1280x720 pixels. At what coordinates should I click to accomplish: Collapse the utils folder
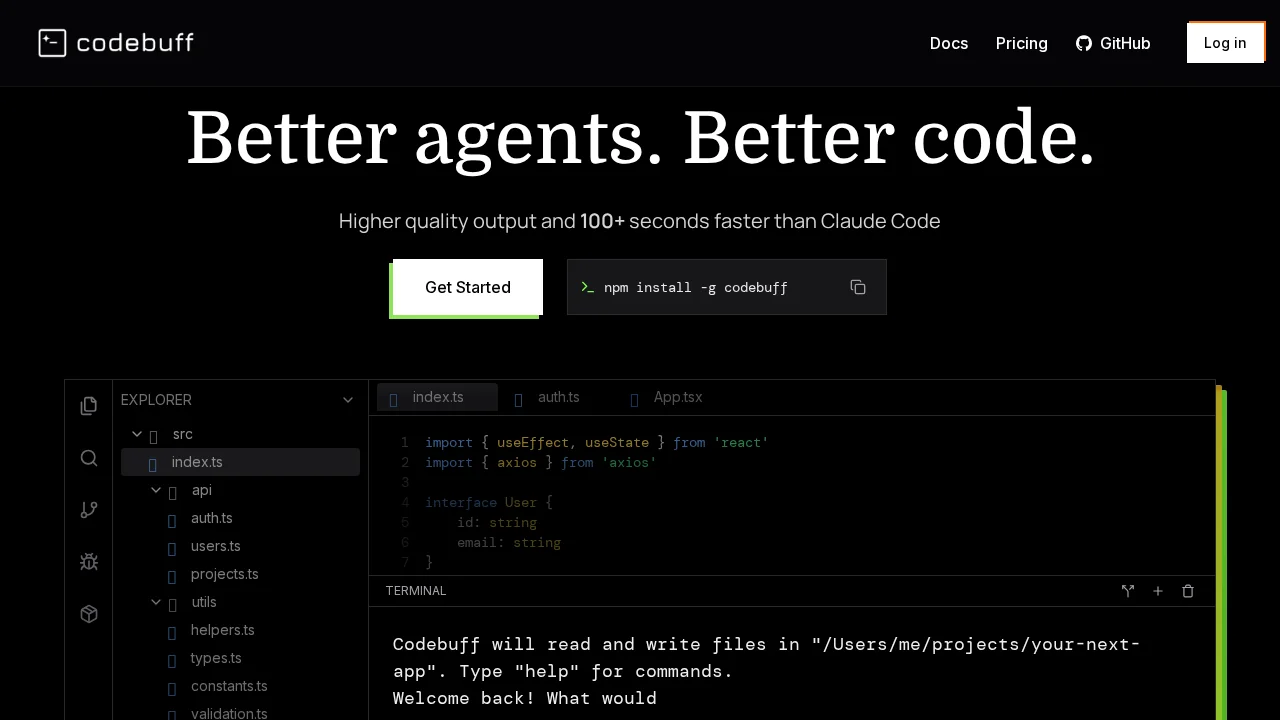156,602
